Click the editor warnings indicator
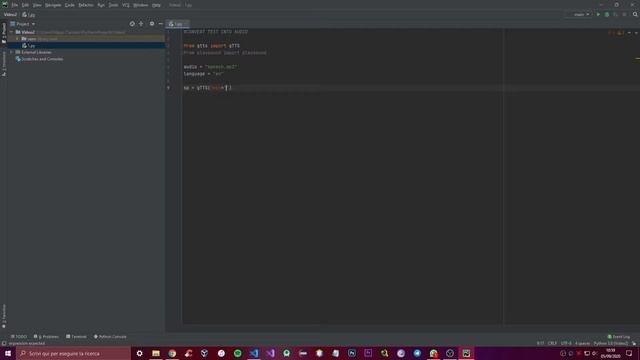 click(x=616, y=33)
